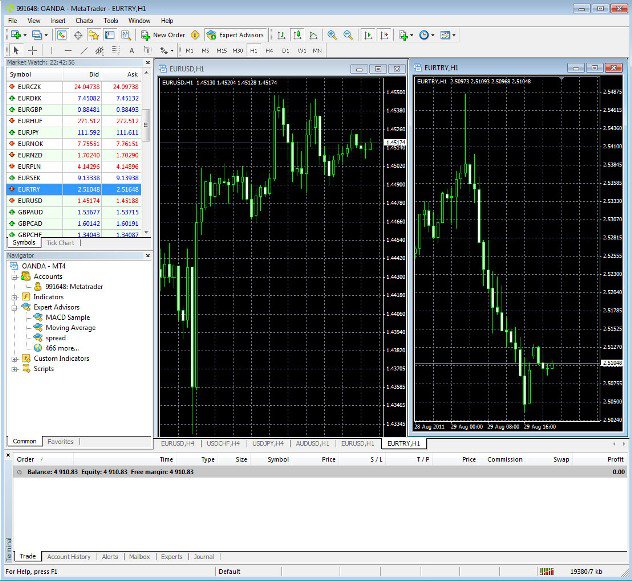Select the Text tool A icon

[131, 50]
